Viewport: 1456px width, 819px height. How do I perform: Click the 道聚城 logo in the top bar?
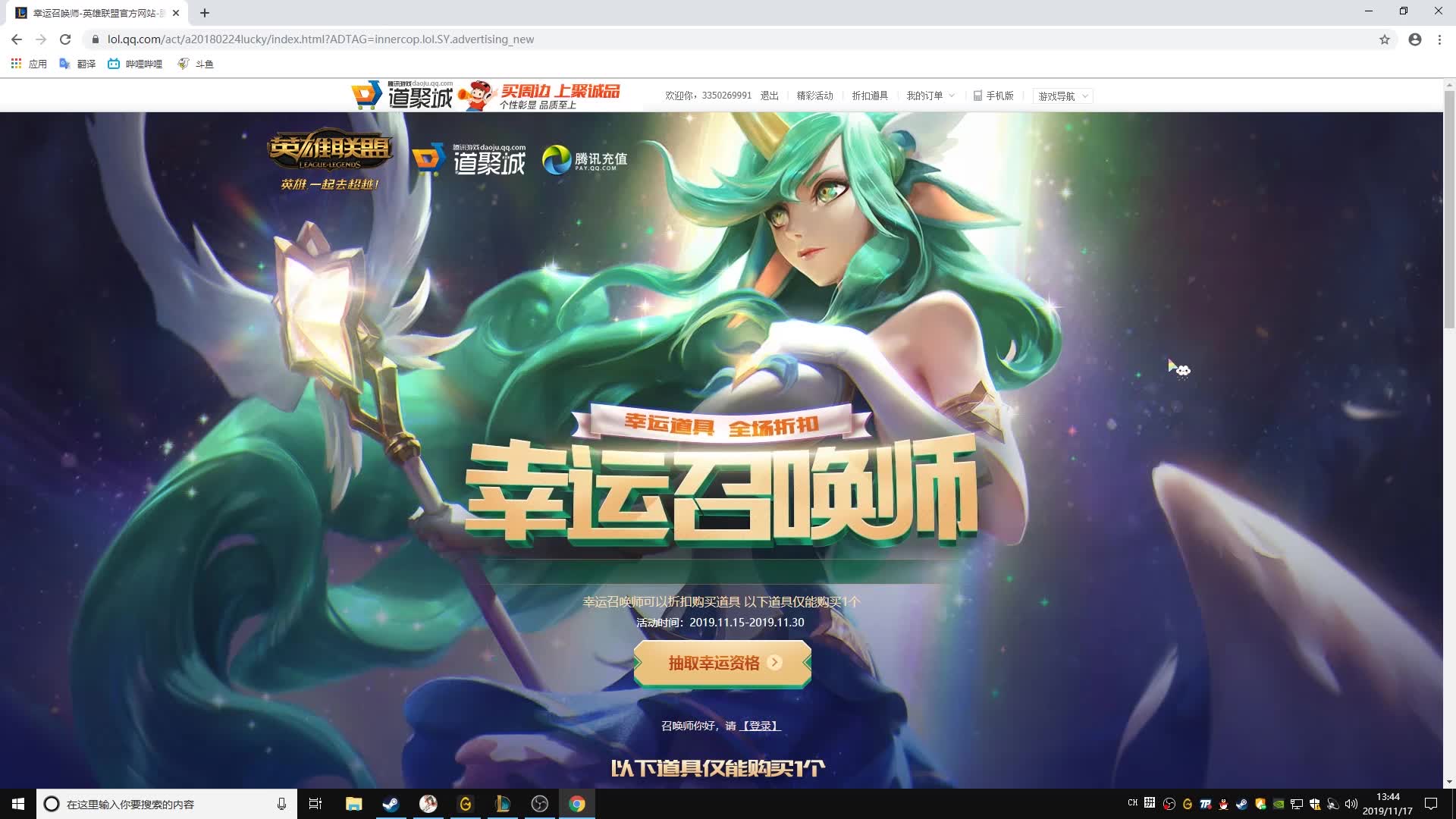(402, 95)
